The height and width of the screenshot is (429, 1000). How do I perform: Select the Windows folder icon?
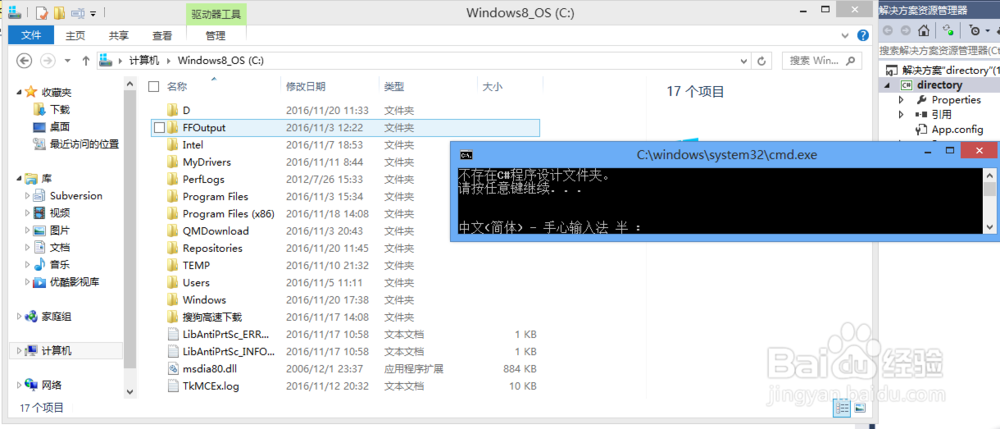point(172,300)
